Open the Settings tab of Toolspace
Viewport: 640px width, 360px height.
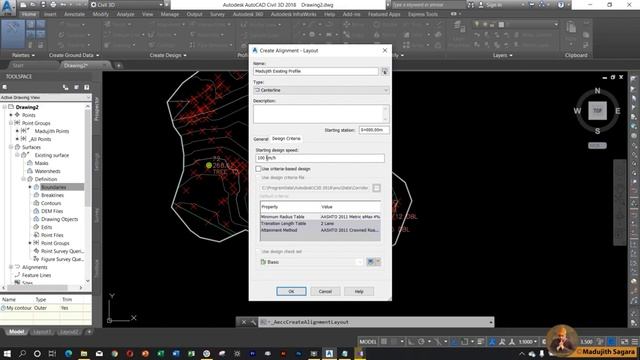[x=97, y=162]
